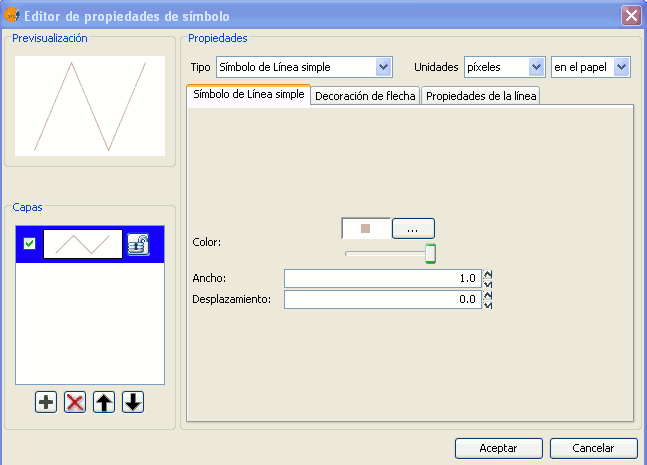Decrease Ancho value with down spinner
This screenshot has width=647, height=465.
click(488, 284)
